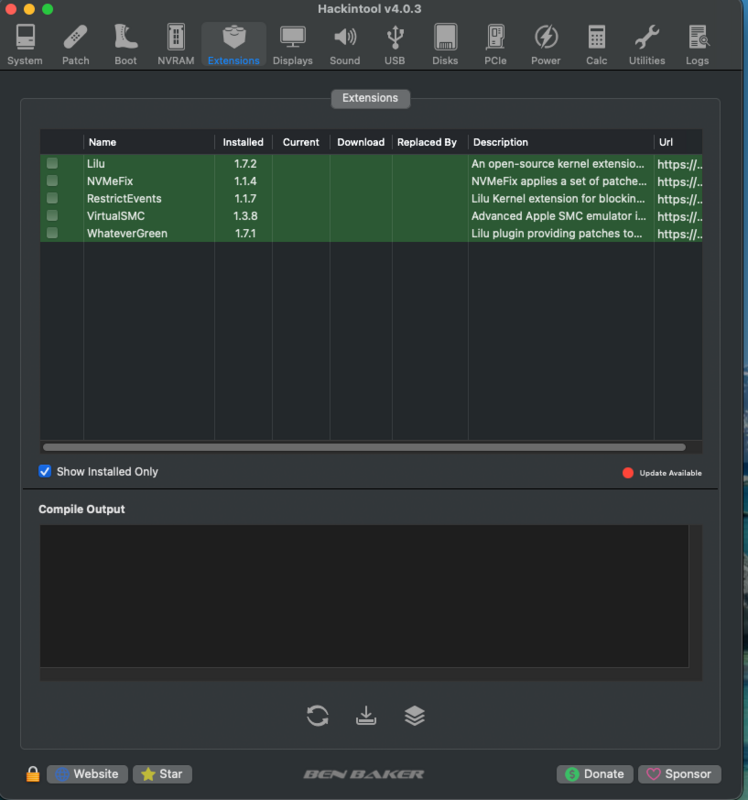Image resolution: width=748 pixels, height=800 pixels.
Task: Click the Current column header
Action: click(x=301, y=142)
